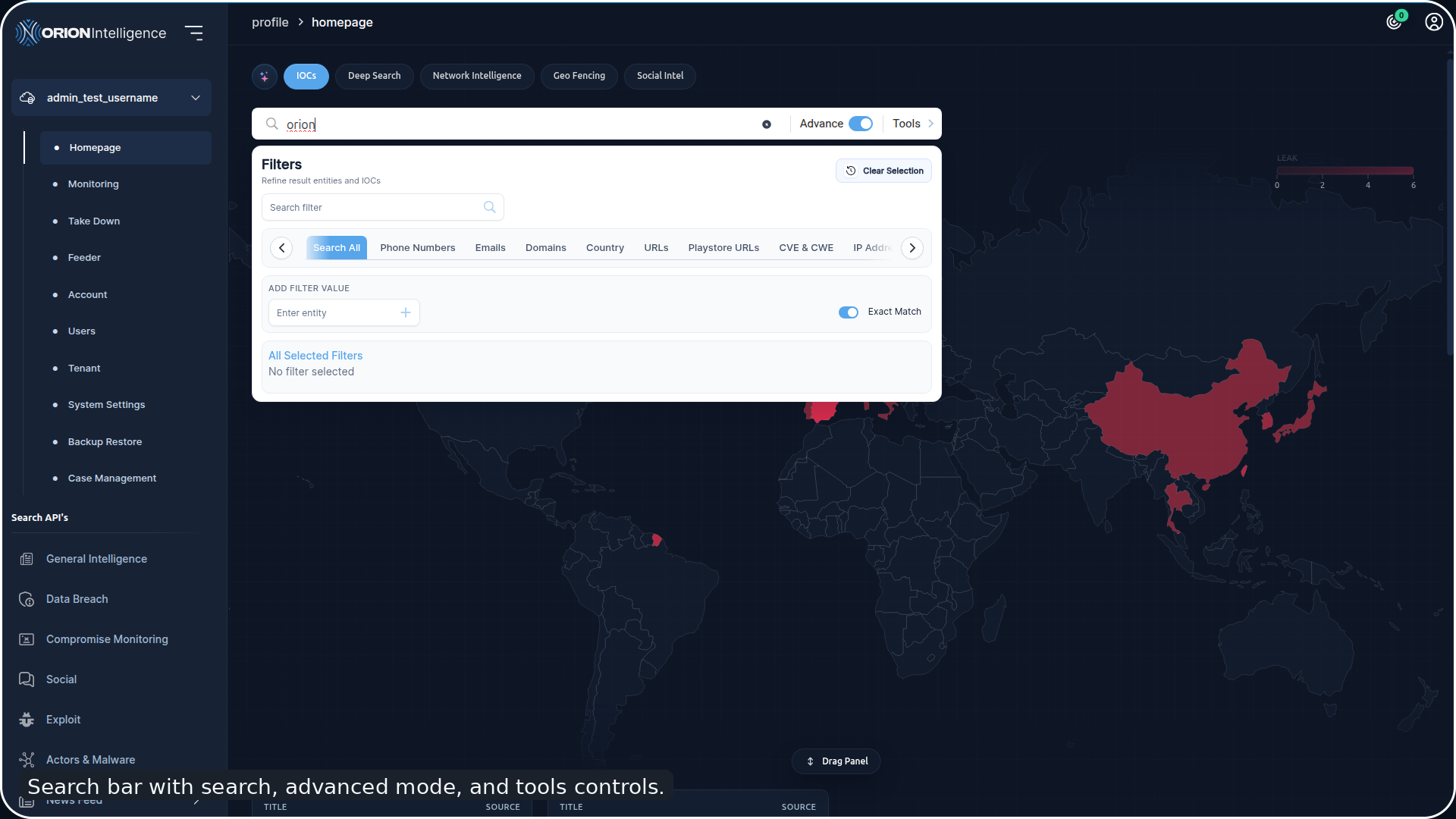Viewport: 1456px width, 819px height.
Task: Toggle the Advance search switch
Action: pyautogui.click(x=861, y=124)
